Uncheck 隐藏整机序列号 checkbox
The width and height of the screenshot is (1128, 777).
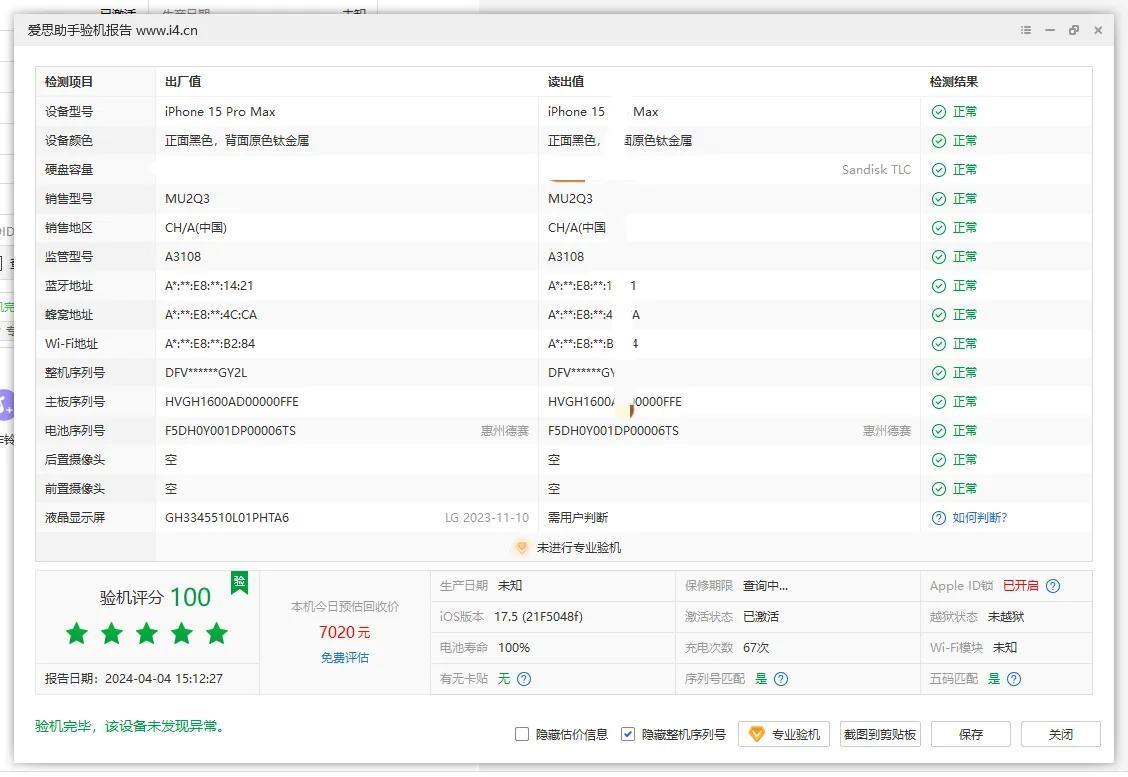(x=628, y=734)
